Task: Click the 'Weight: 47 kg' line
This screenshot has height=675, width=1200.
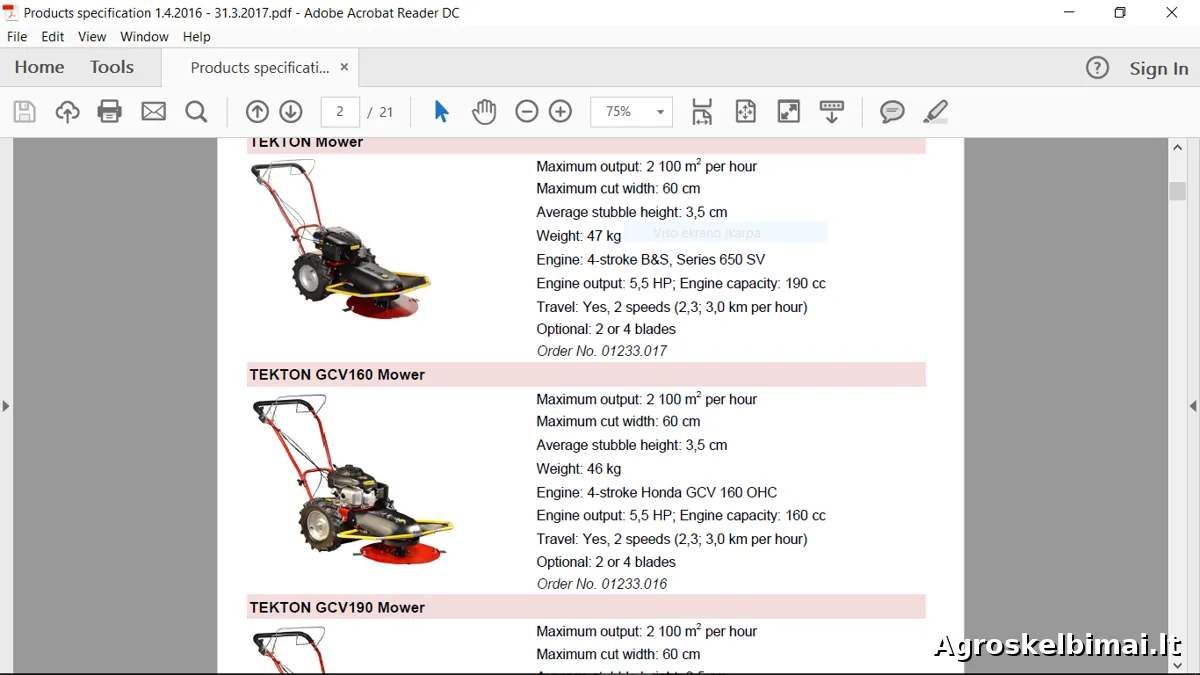Action: pos(579,236)
